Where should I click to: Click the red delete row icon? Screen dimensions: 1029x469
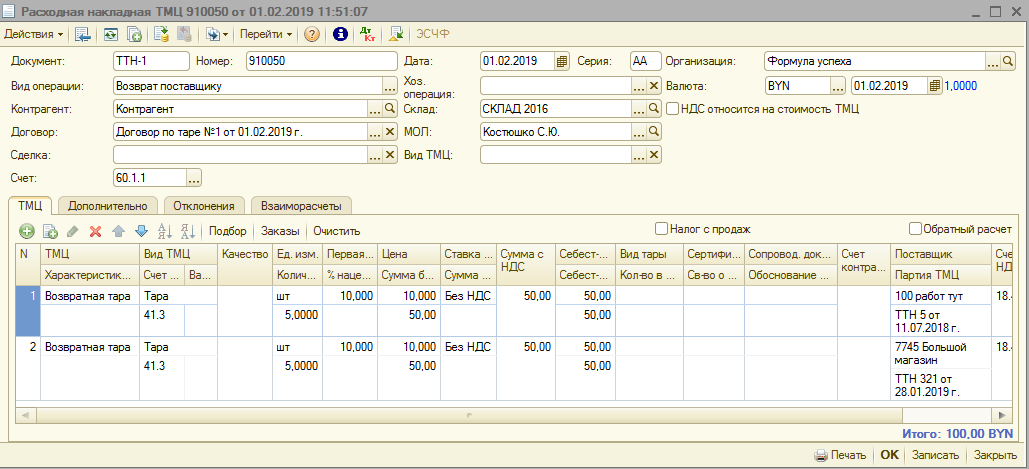tap(96, 231)
